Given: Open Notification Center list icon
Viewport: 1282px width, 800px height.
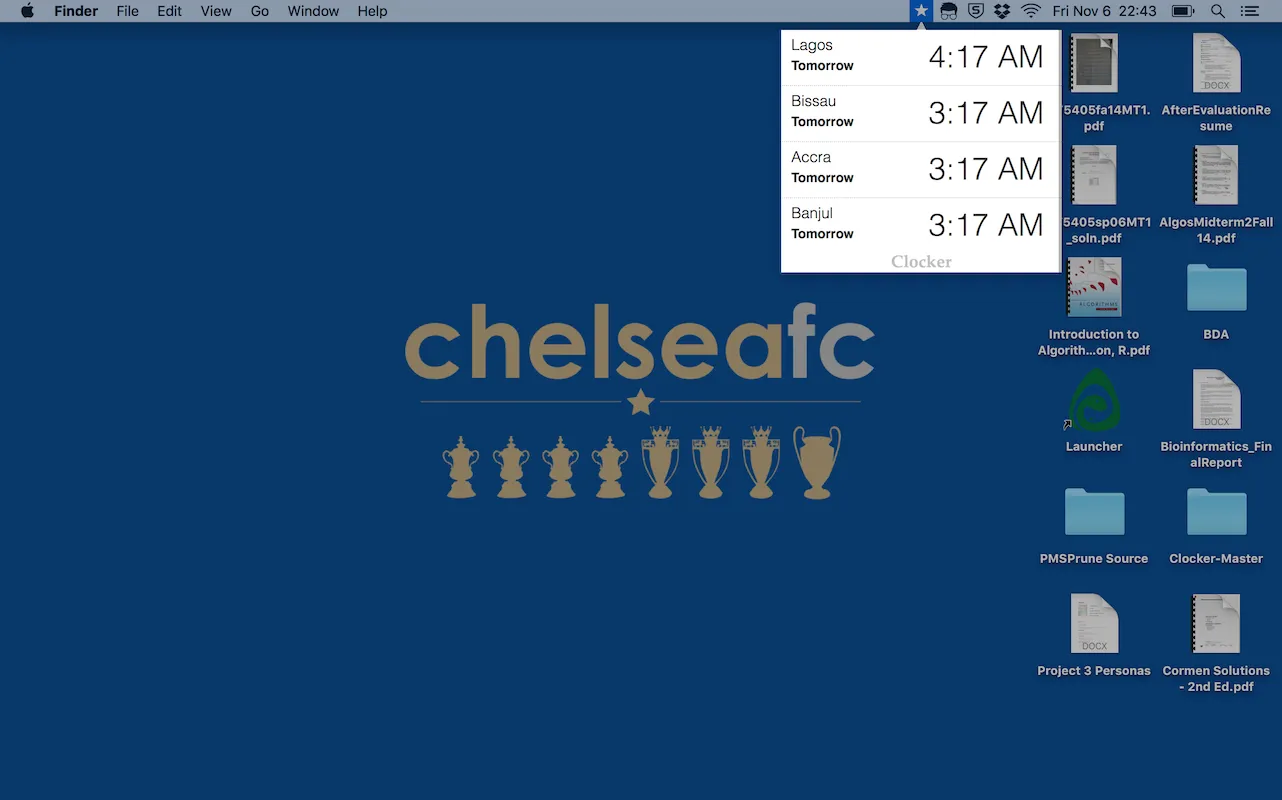Looking at the screenshot, I should click(x=1250, y=11).
